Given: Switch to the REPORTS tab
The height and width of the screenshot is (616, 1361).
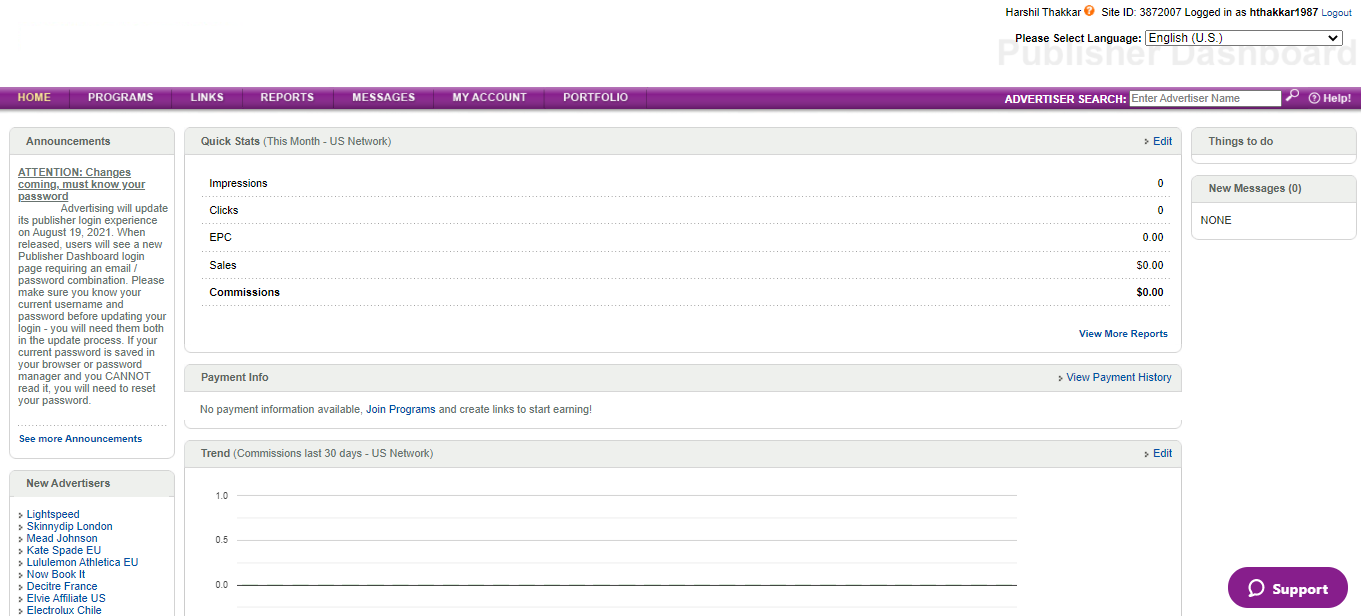Looking at the screenshot, I should tap(287, 97).
